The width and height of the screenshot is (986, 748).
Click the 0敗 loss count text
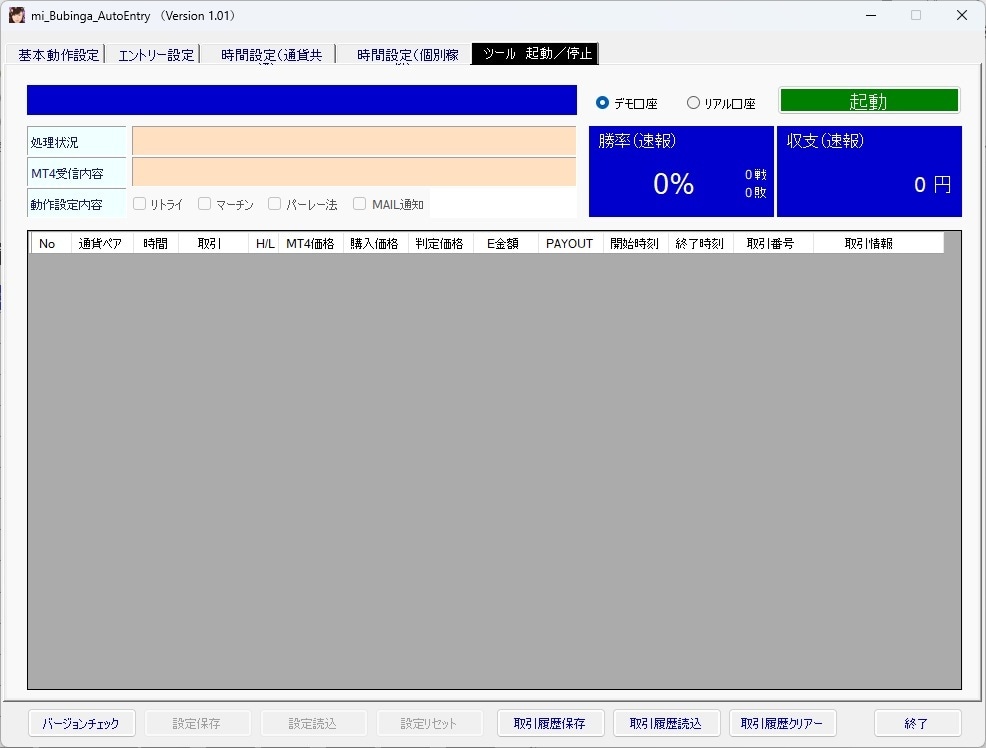[x=755, y=192]
